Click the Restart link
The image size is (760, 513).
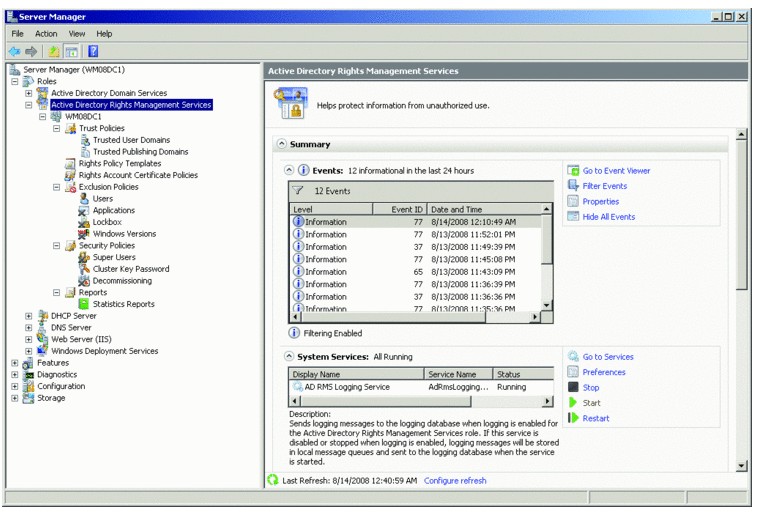coord(596,418)
